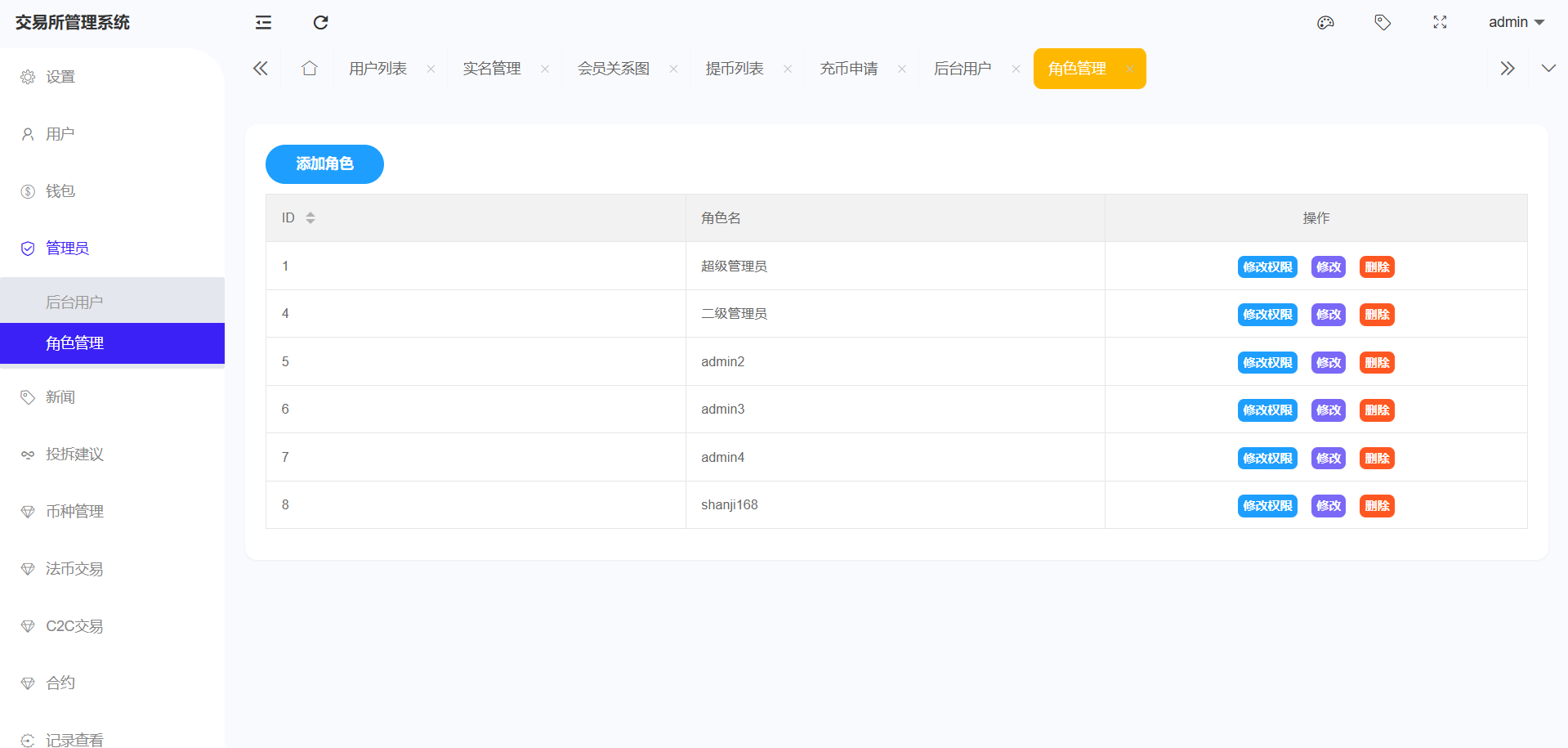
Task: Open 后台用户 in the sidebar submenu
Action: pos(74,302)
